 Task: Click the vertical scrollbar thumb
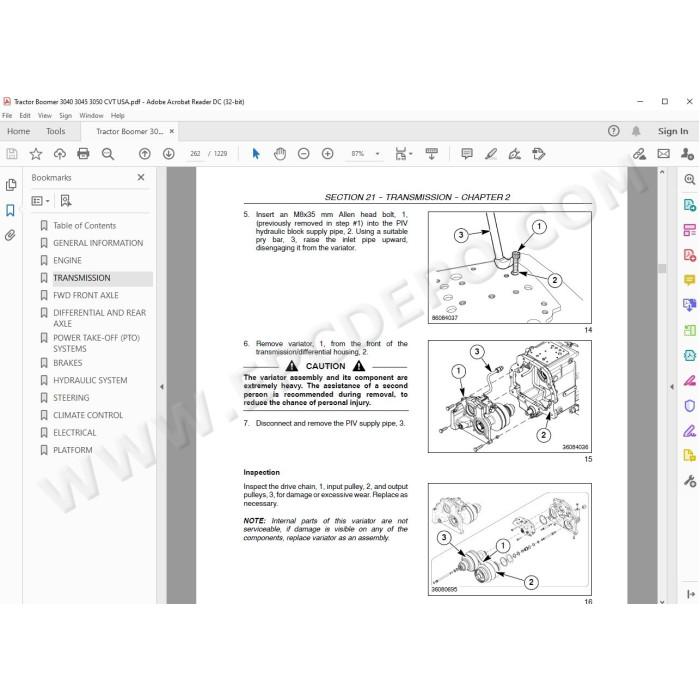(x=662, y=268)
